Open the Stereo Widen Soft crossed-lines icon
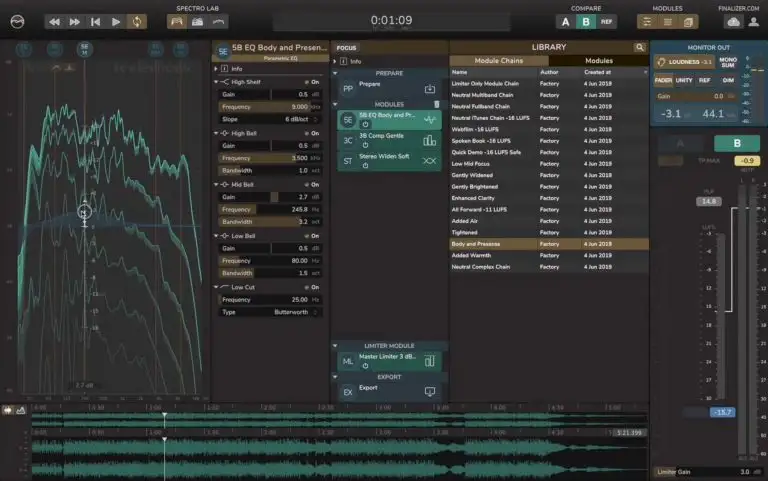 click(x=430, y=161)
